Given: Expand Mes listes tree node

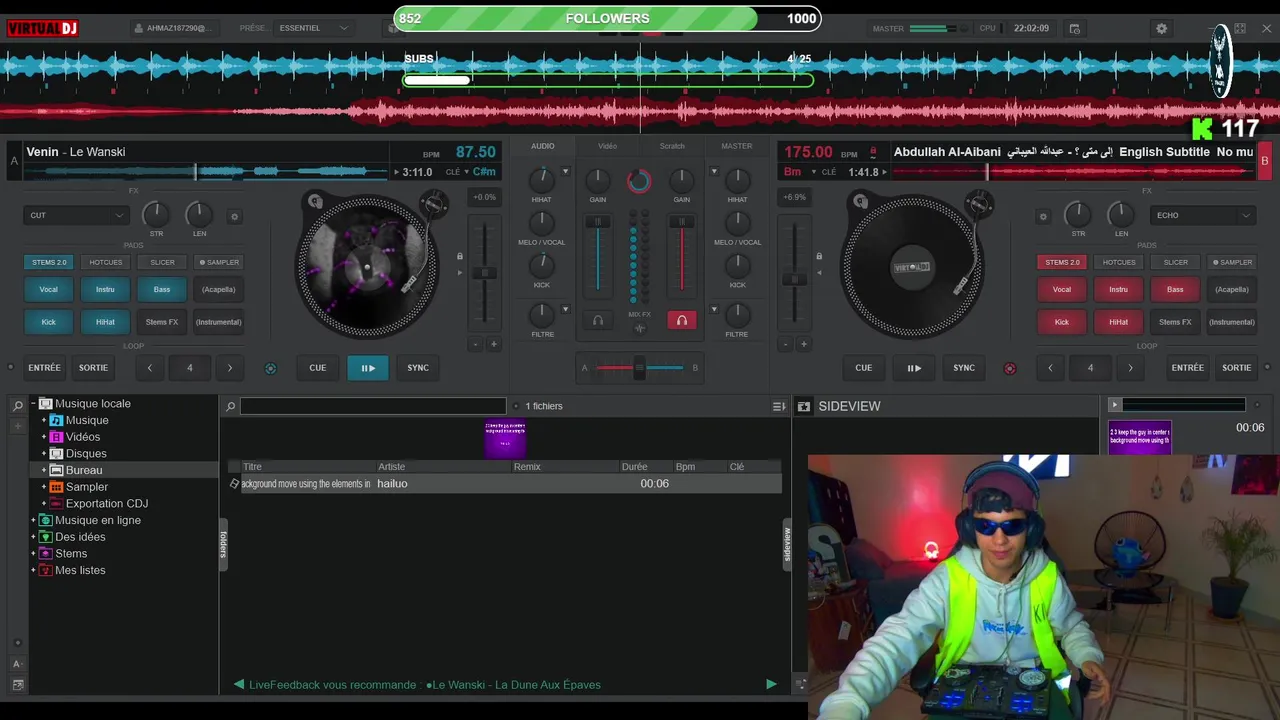Looking at the screenshot, I should click(x=33, y=570).
